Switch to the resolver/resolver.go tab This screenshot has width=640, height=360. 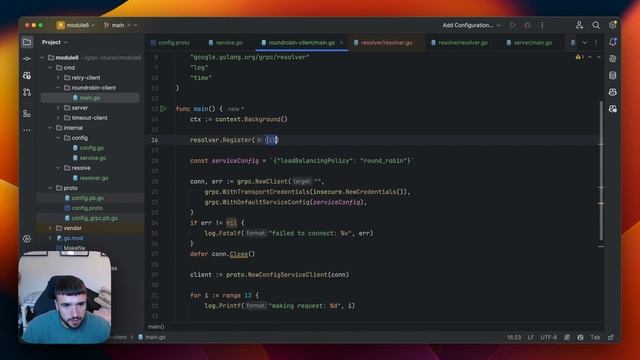[383, 42]
